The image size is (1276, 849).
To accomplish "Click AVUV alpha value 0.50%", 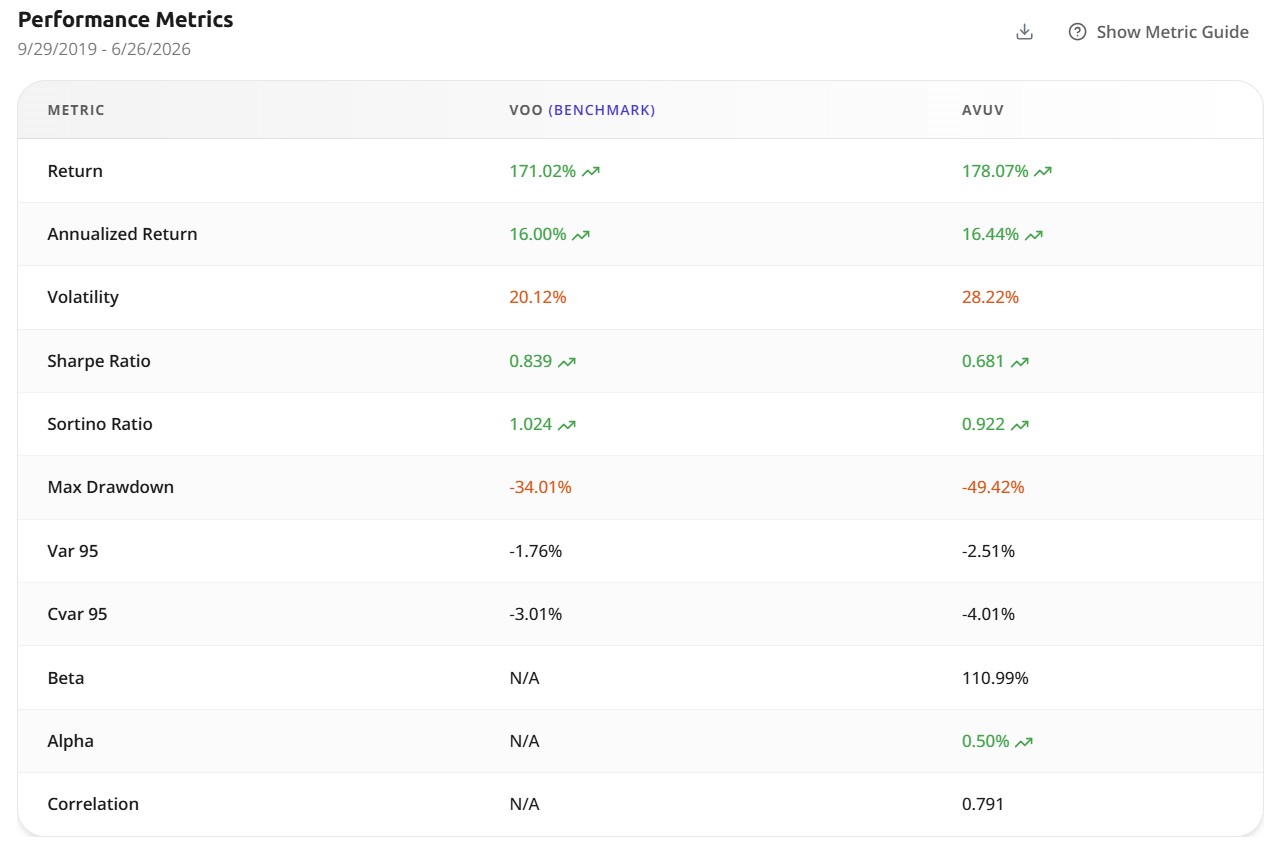I will 986,741.
